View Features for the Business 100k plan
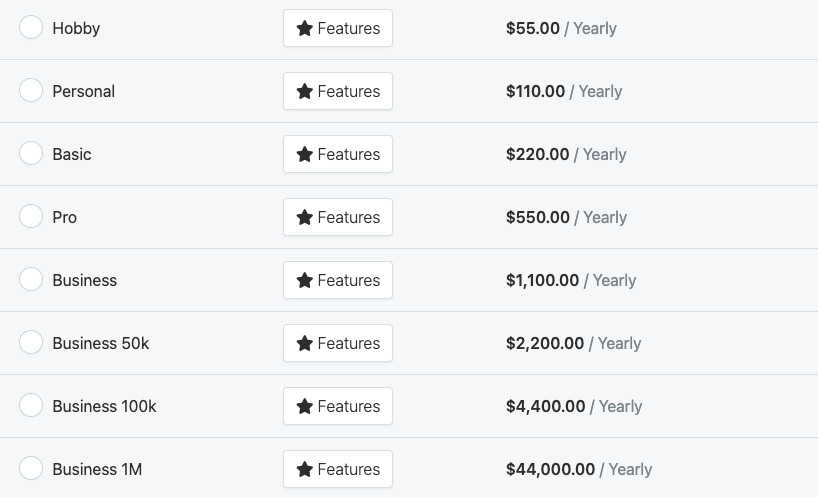Screen dimensions: 818x497 pyautogui.click(x=338, y=406)
